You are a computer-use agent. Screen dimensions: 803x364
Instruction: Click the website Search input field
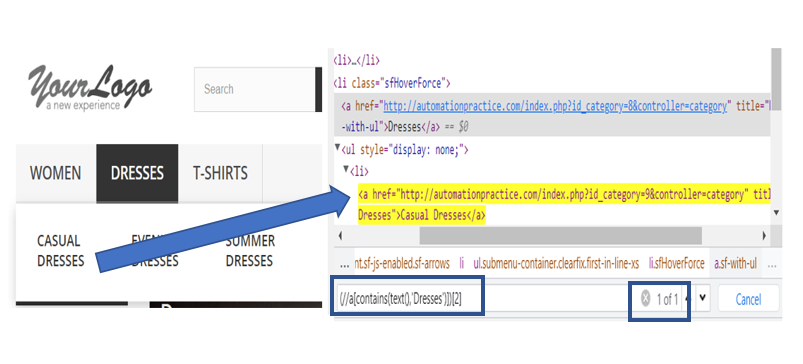tap(255, 89)
